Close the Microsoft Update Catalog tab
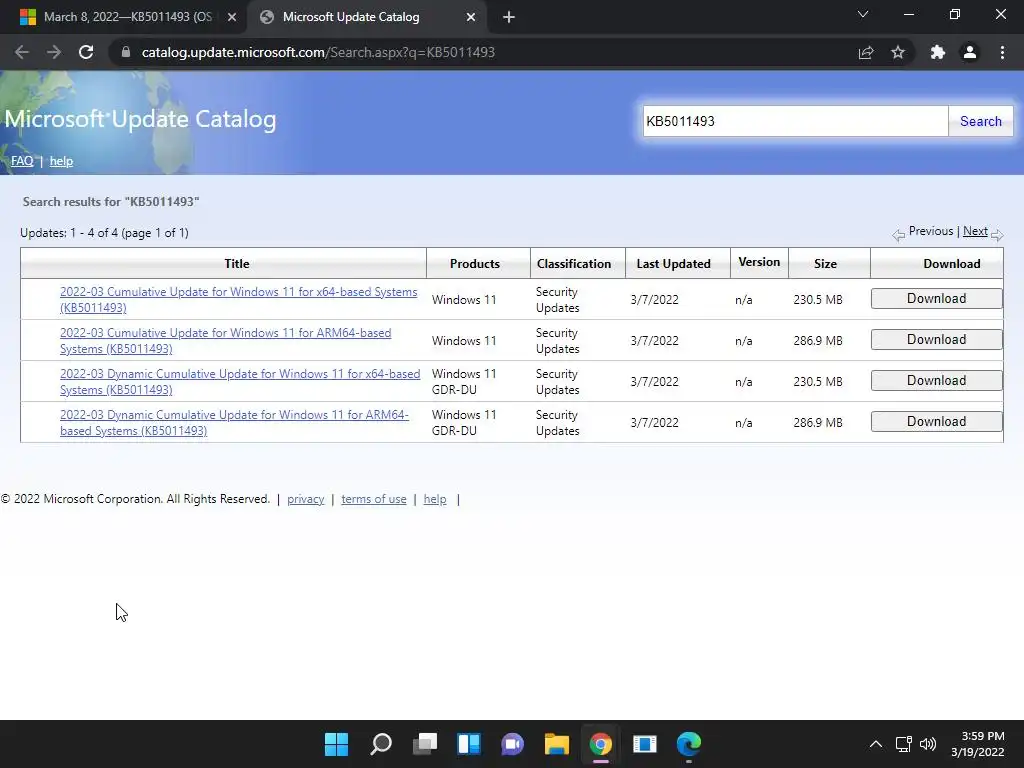This screenshot has width=1024, height=768. [x=471, y=17]
